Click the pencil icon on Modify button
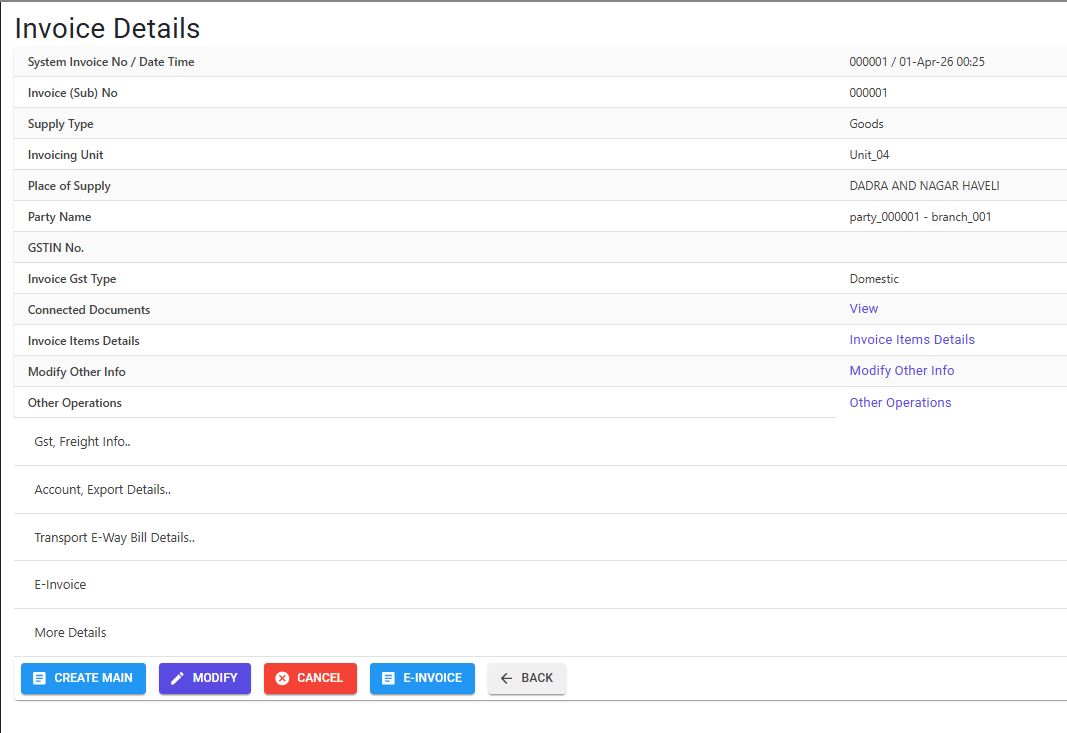 pos(177,679)
